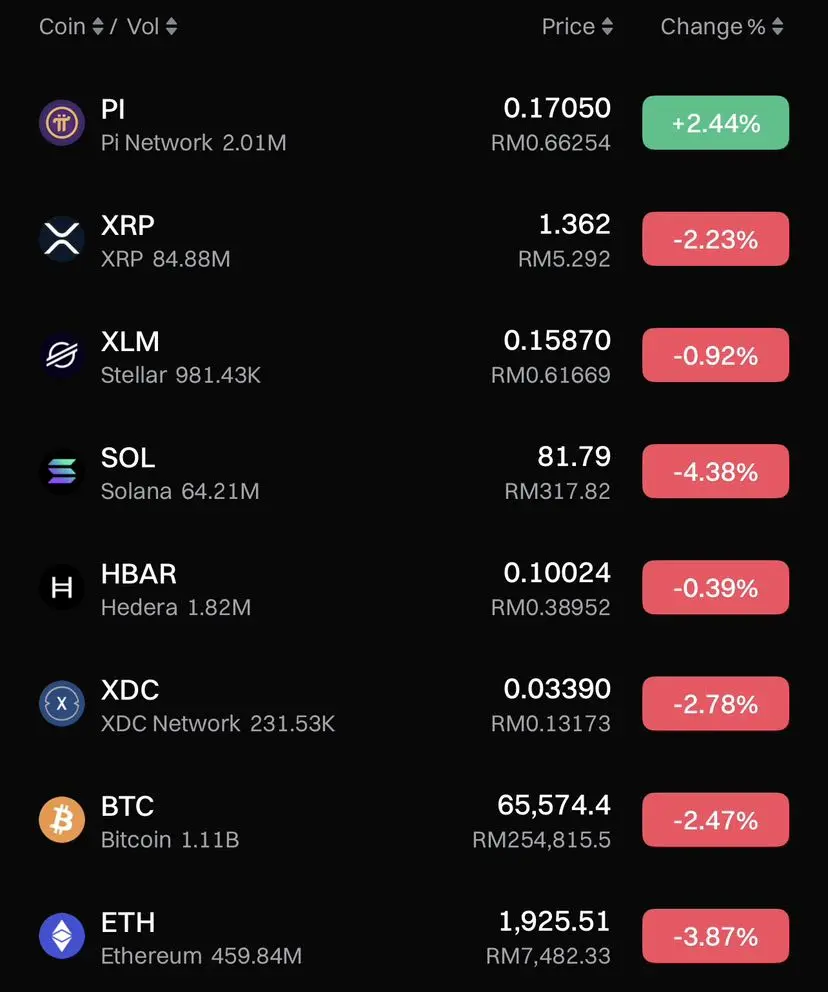The height and width of the screenshot is (992, 828).
Task: Tap the XRP coin logo
Action: point(61,239)
